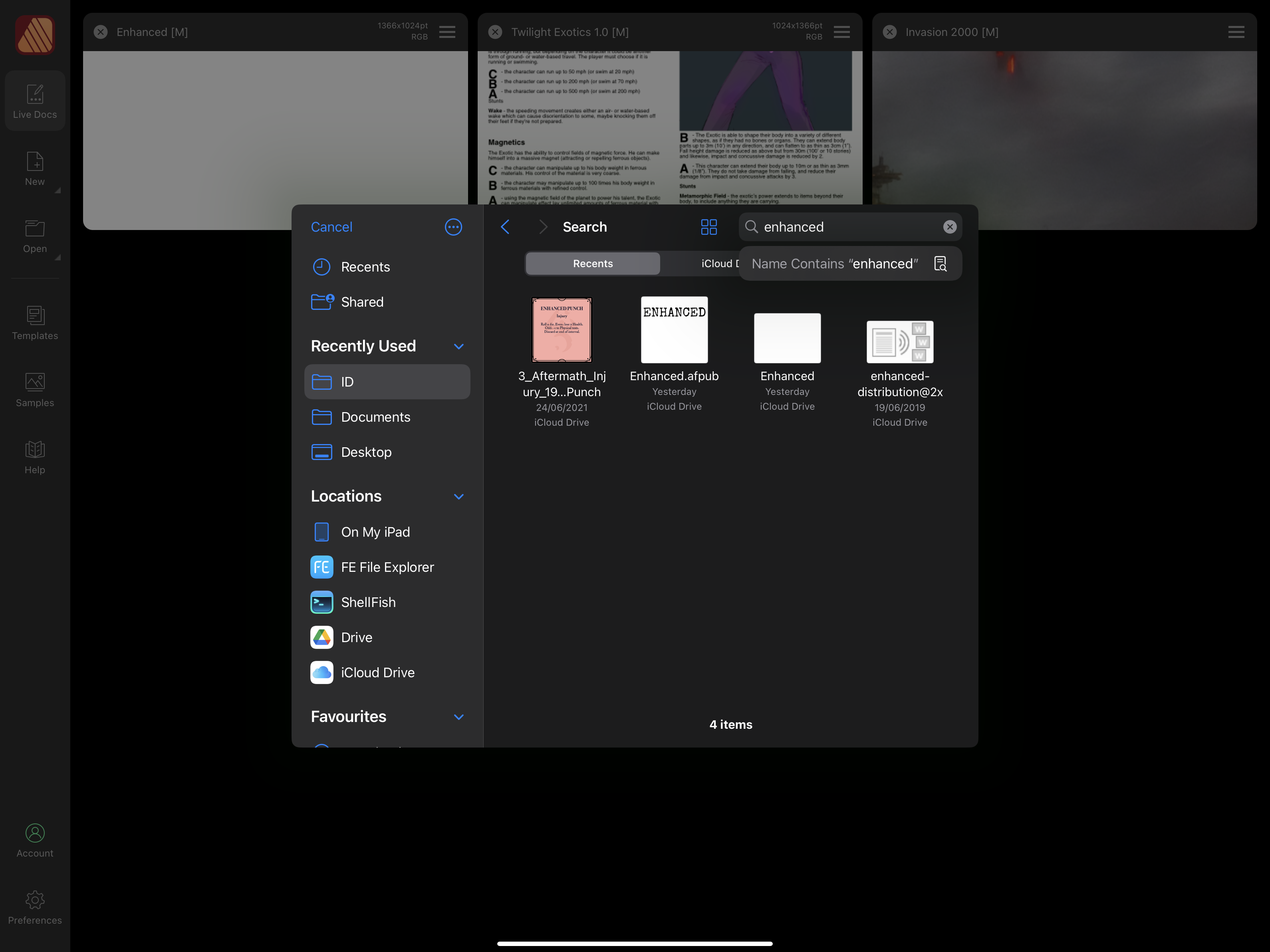Collapse the Locations section

pyautogui.click(x=458, y=496)
